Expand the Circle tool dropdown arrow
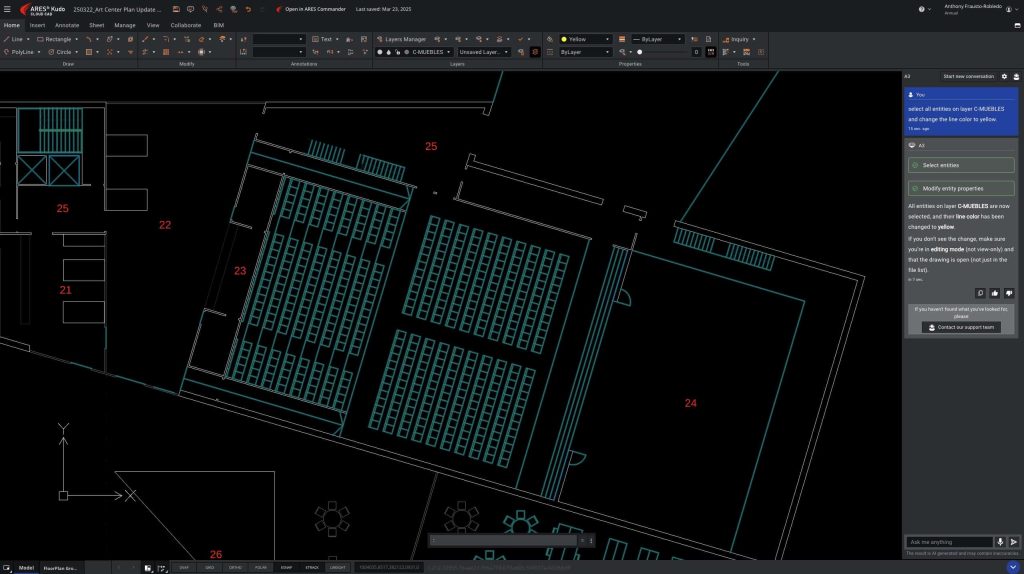Screen dimensions: 1024x574 [x=76, y=52]
